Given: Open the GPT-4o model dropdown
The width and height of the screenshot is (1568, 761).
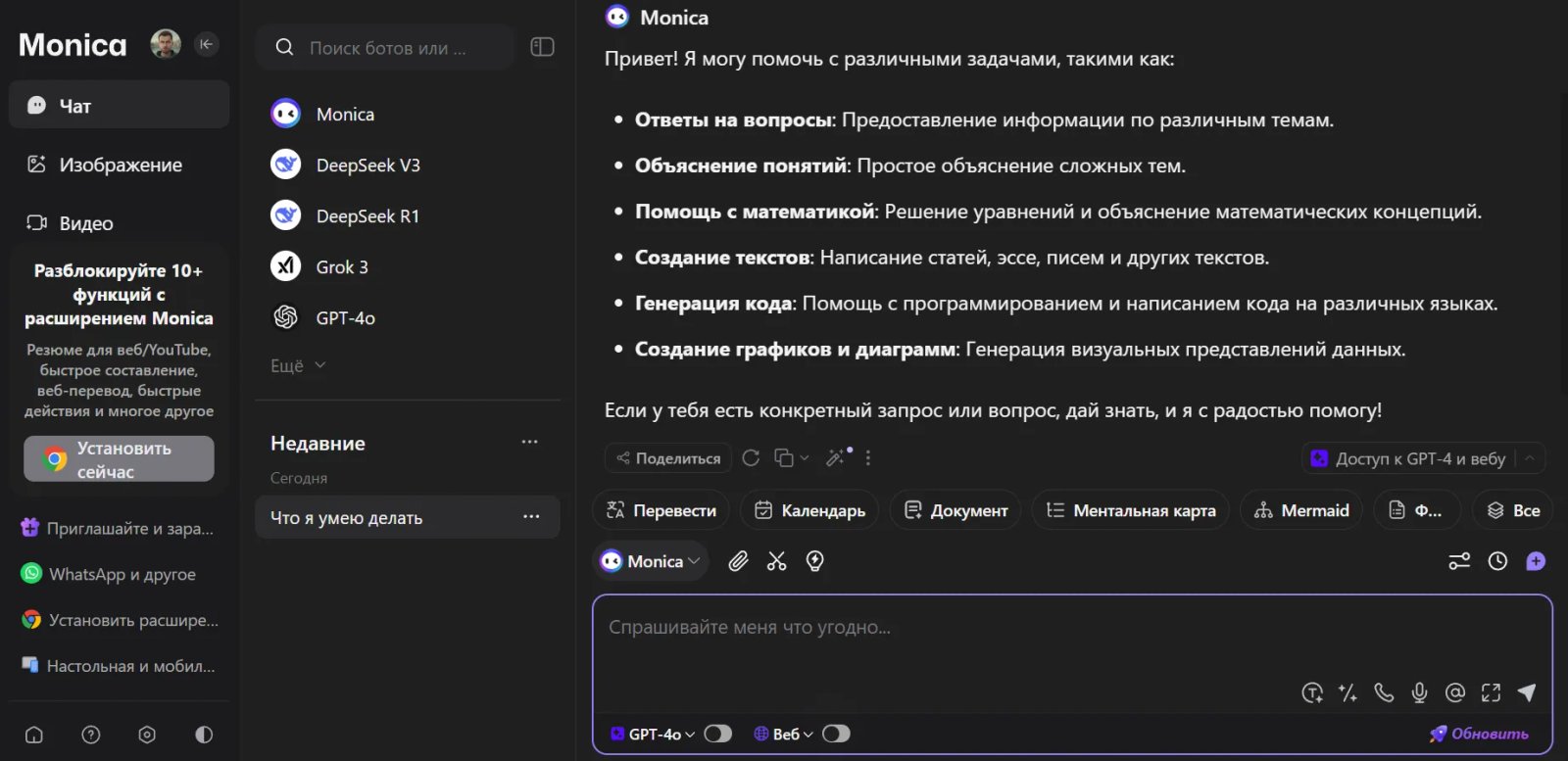Looking at the screenshot, I should (653, 734).
